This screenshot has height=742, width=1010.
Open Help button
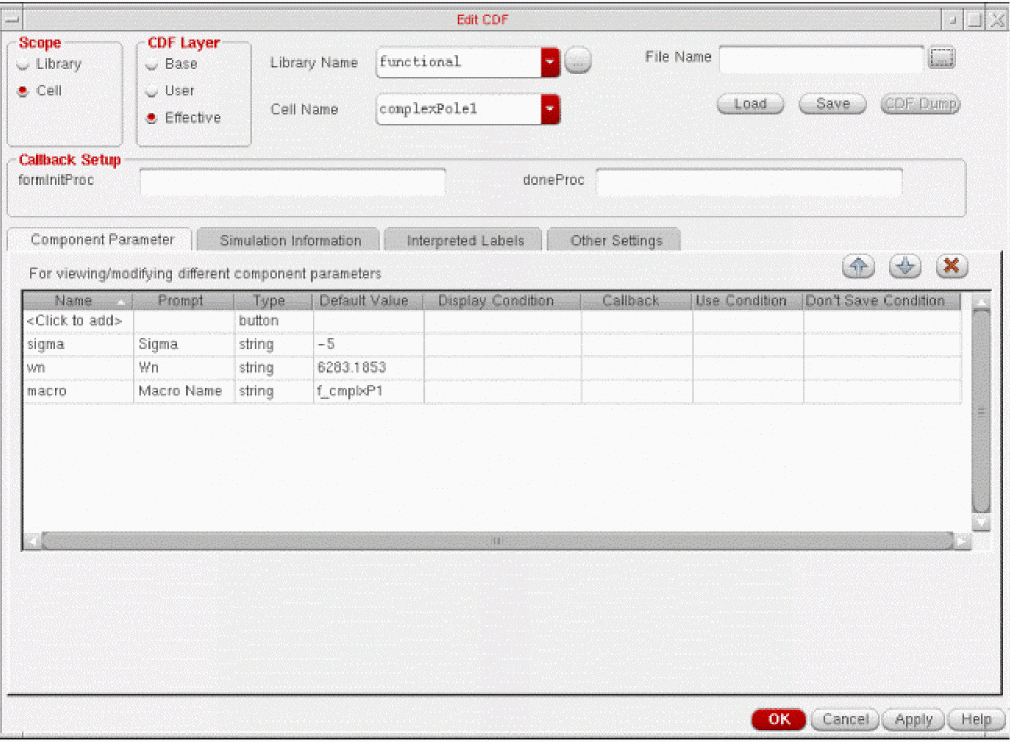pos(976,719)
